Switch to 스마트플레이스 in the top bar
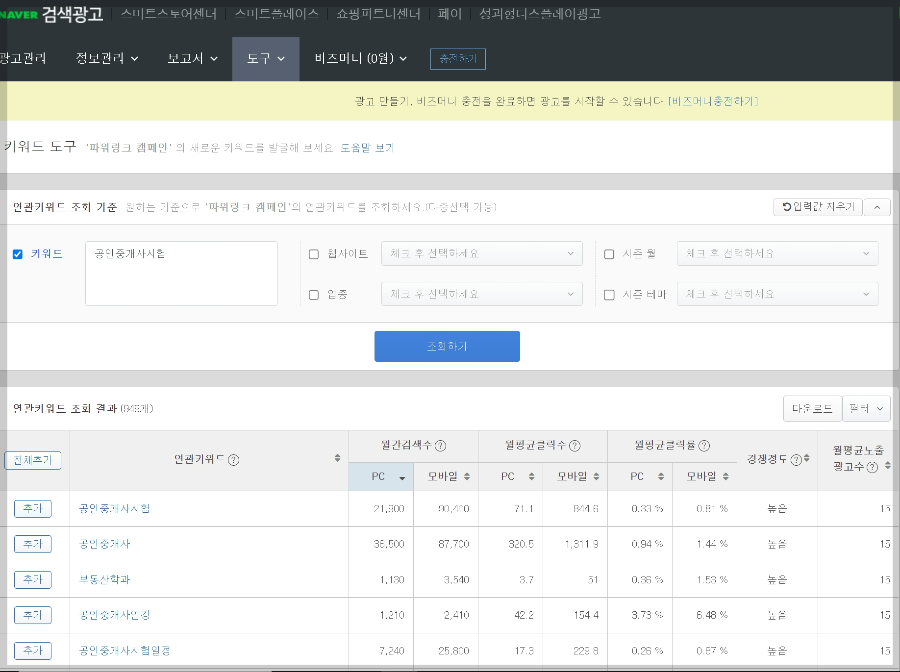900x672 pixels. (277, 13)
